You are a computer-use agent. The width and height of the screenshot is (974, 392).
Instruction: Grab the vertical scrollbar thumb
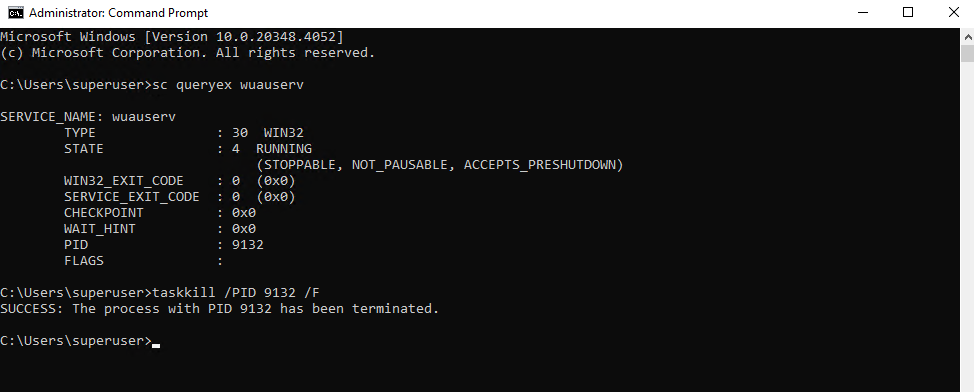pos(967,53)
